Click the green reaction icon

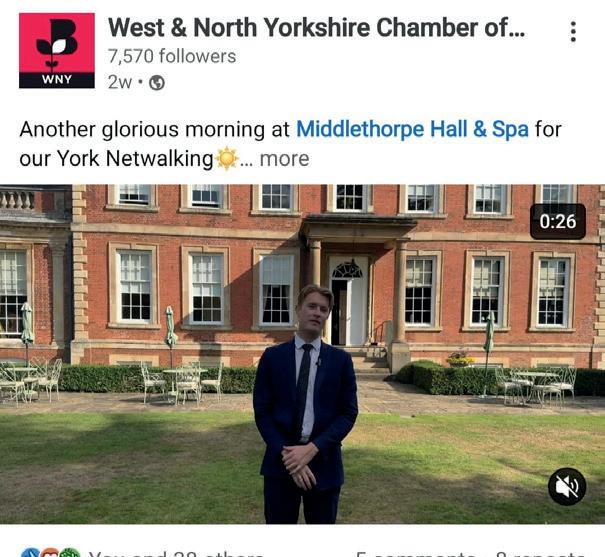[x=69, y=553]
